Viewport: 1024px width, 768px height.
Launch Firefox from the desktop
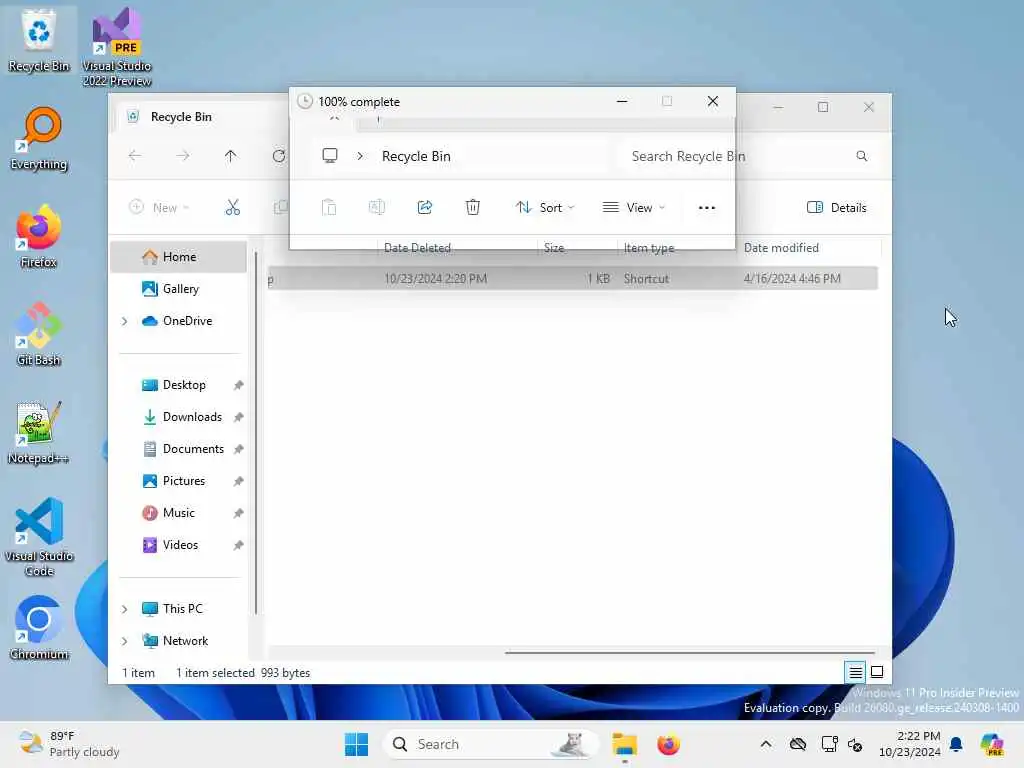[x=39, y=236]
